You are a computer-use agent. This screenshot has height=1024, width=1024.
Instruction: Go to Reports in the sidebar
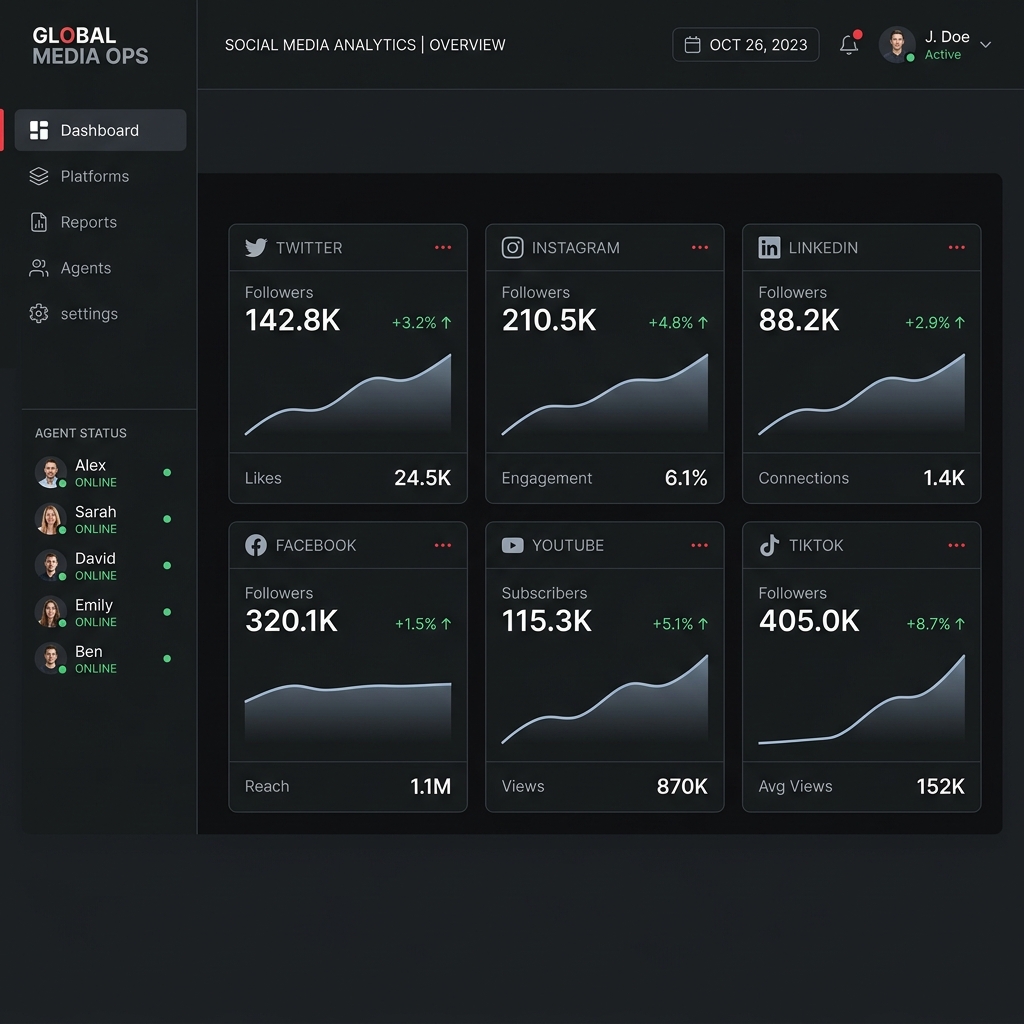[x=88, y=222]
